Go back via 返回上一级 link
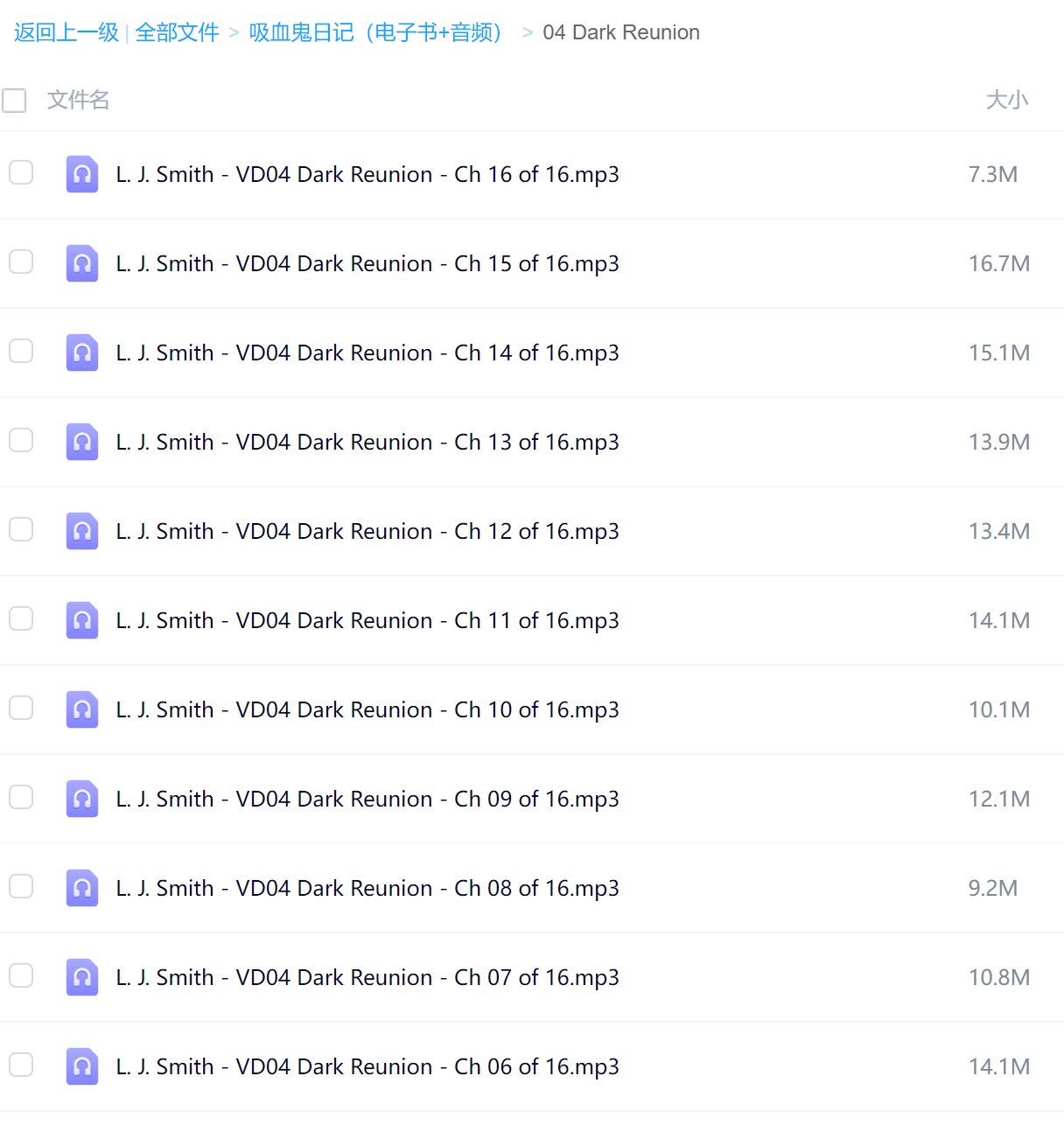 (66, 32)
